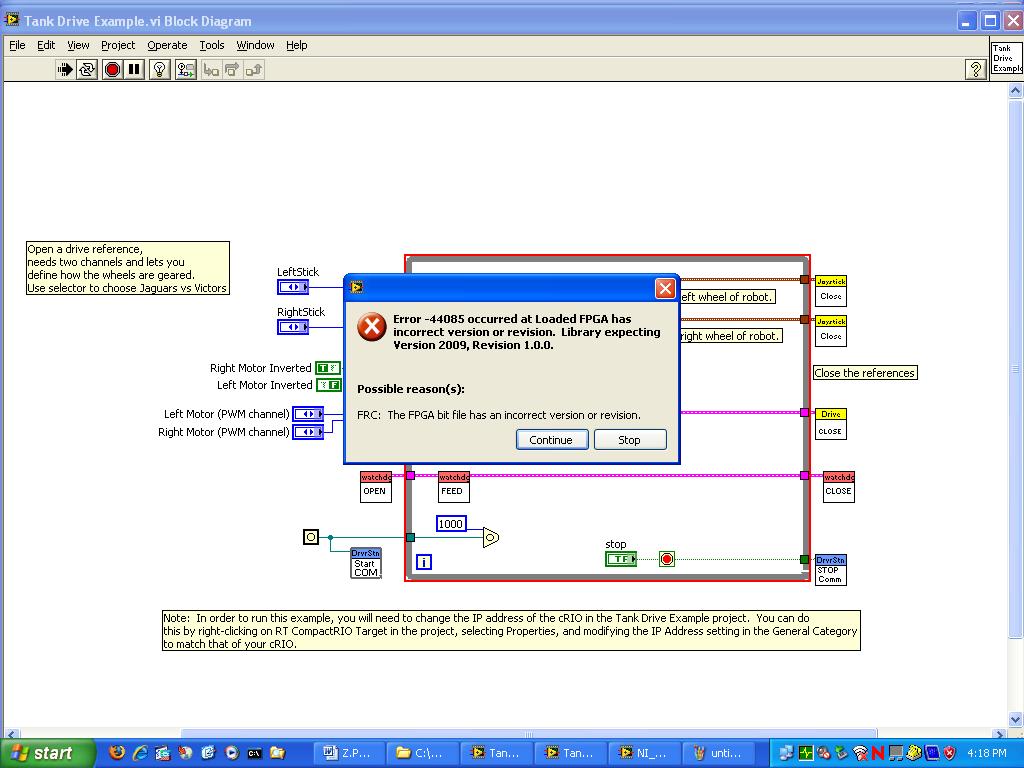
Task: Select the wait node fed by 1000
Action: pos(491,537)
